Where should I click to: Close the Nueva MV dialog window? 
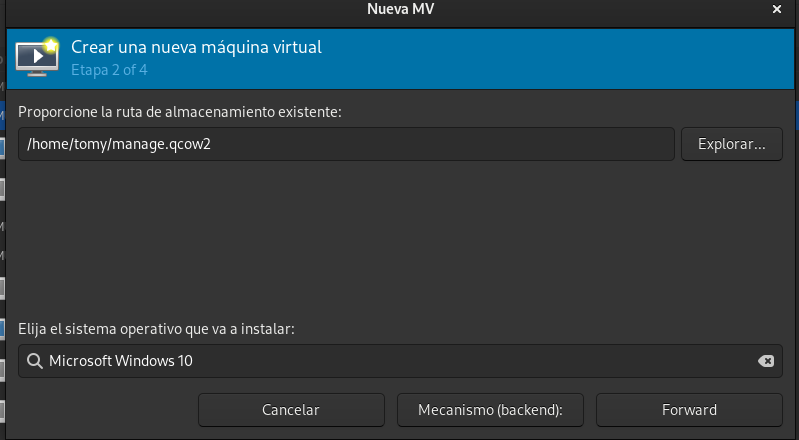tap(778, 10)
